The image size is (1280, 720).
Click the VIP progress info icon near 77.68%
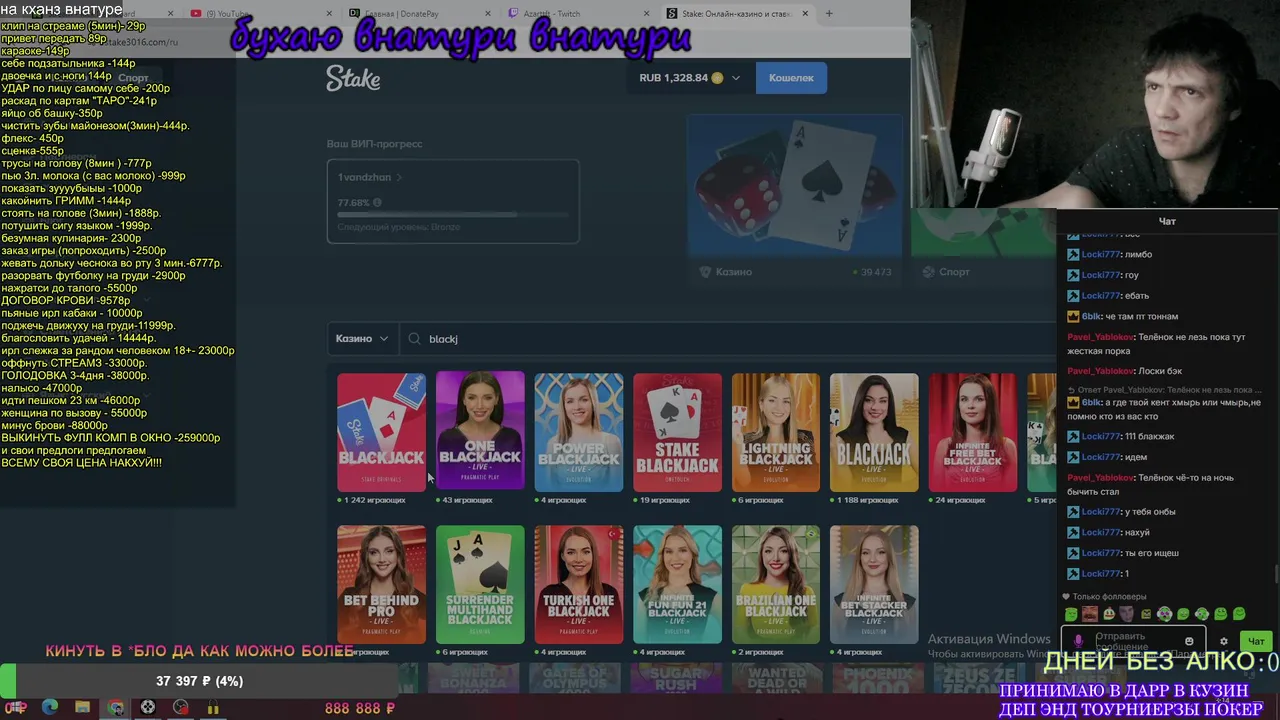click(x=377, y=203)
